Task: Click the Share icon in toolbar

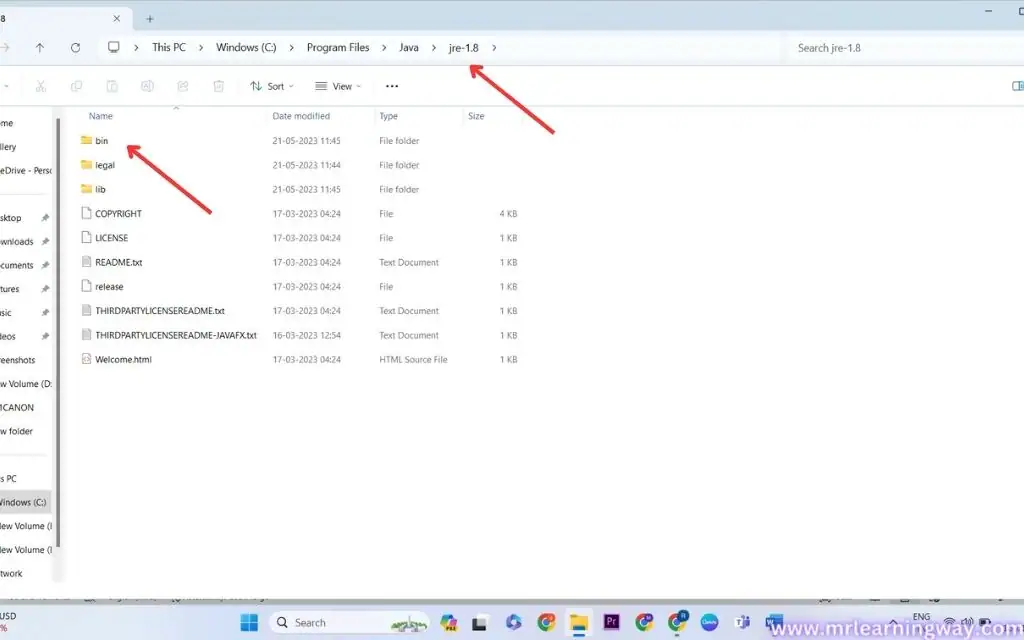Action: (183, 86)
